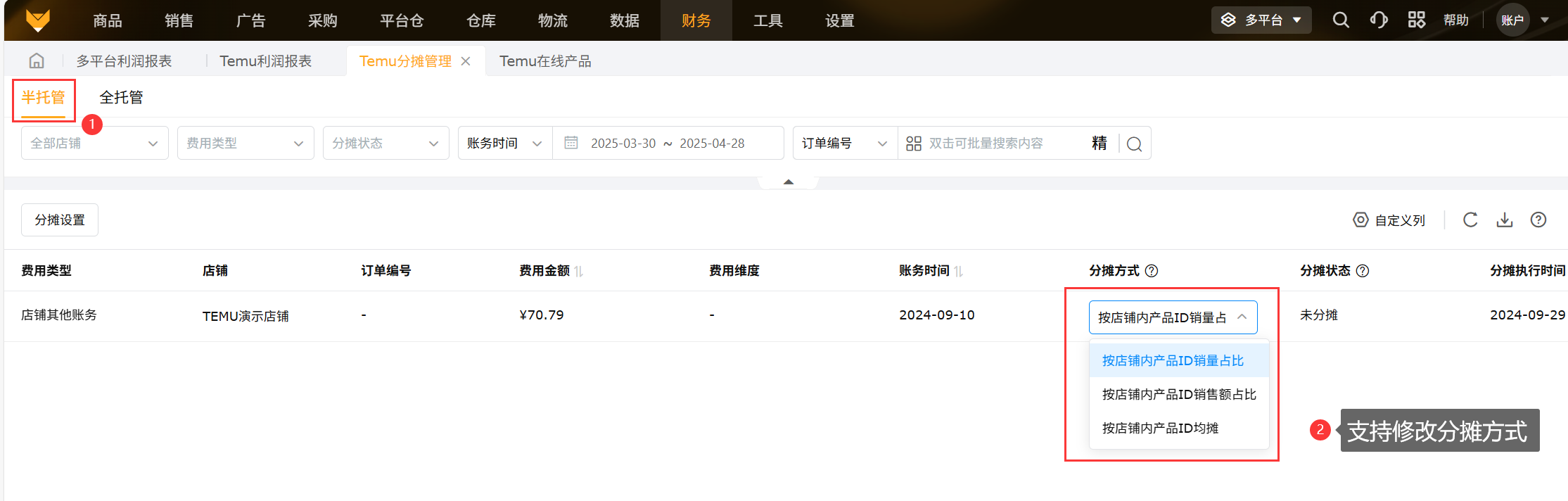This screenshot has height=501, width=1568.
Task: Open the app grid icon in top bar
Action: coord(1417,20)
